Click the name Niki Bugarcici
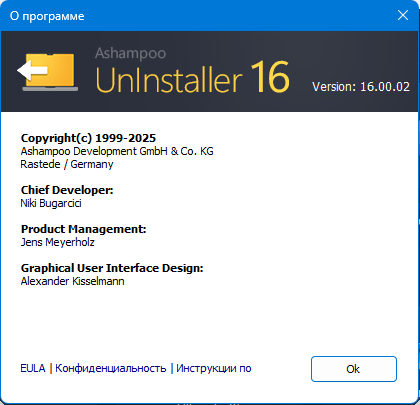This screenshot has width=420, height=405. click(x=51, y=203)
